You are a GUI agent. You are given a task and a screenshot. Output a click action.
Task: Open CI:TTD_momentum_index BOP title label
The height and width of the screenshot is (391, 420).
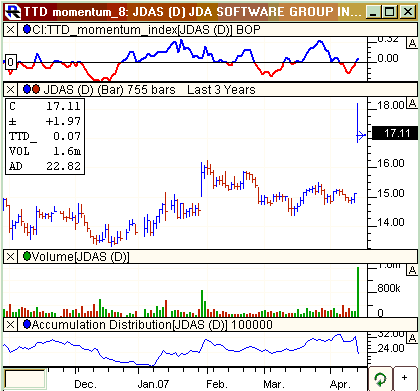point(146,30)
